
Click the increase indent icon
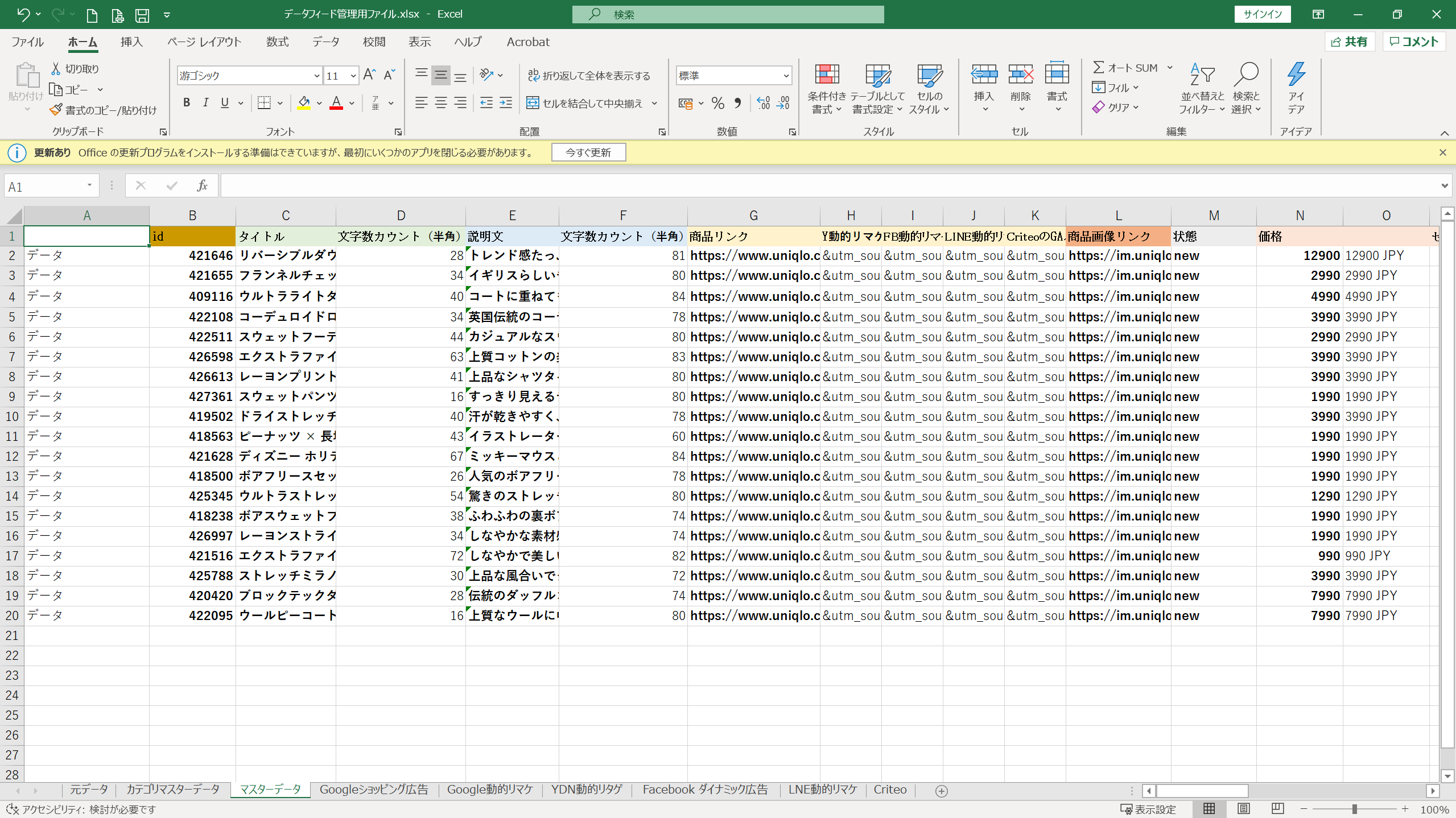coord(506,103)
